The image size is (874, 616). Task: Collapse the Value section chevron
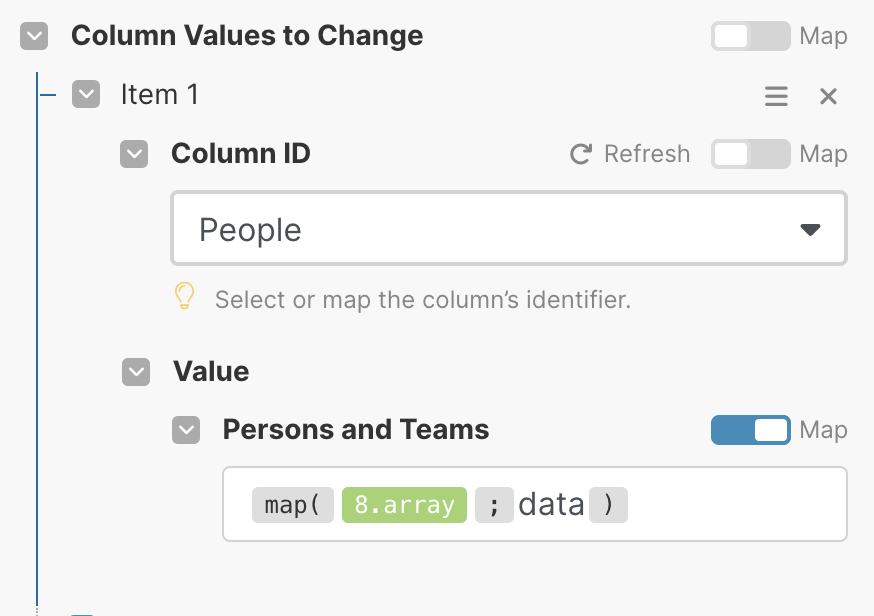click(x=136, y=372)
